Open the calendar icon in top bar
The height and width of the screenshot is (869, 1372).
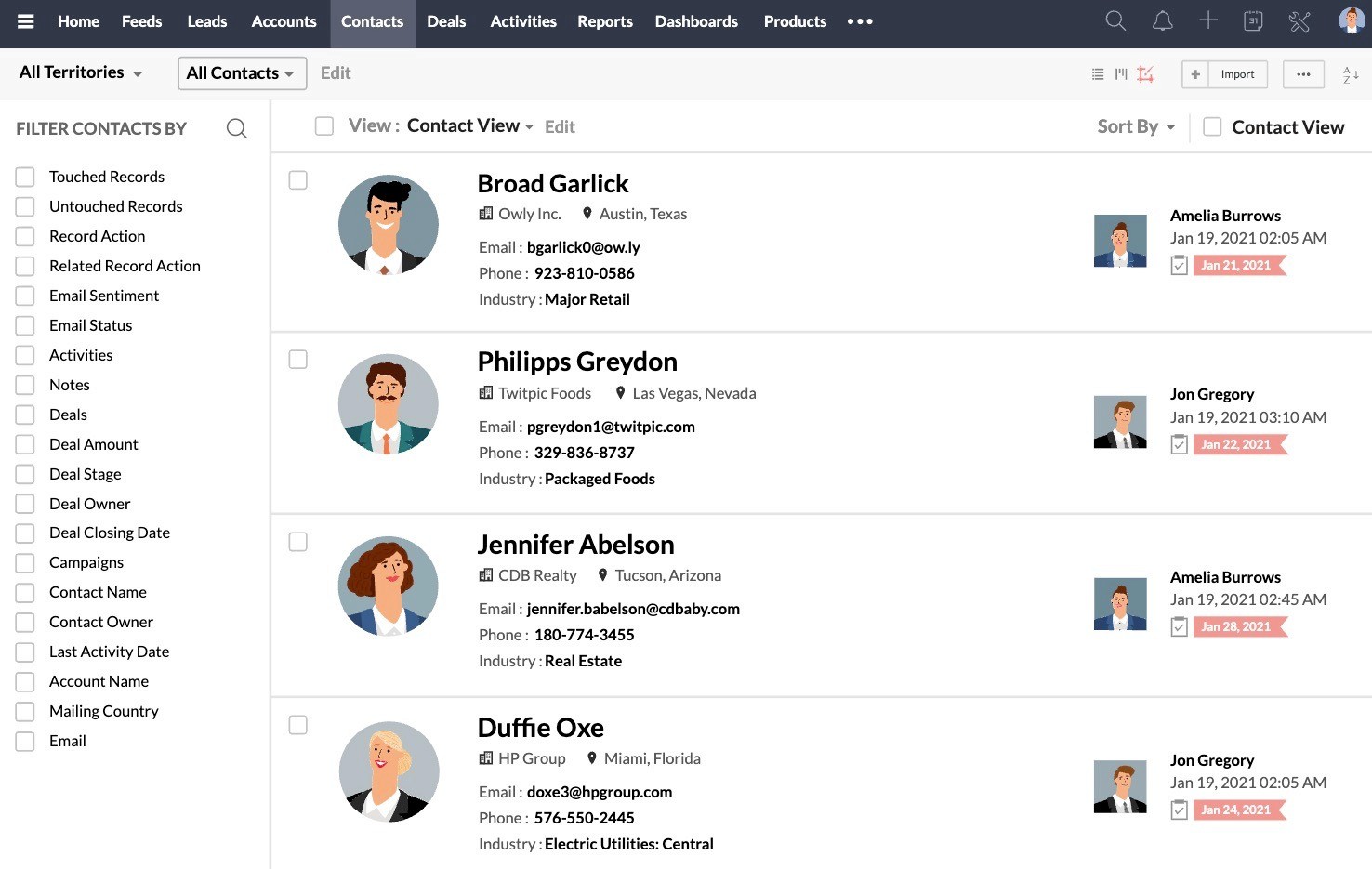coord(1253,21)
